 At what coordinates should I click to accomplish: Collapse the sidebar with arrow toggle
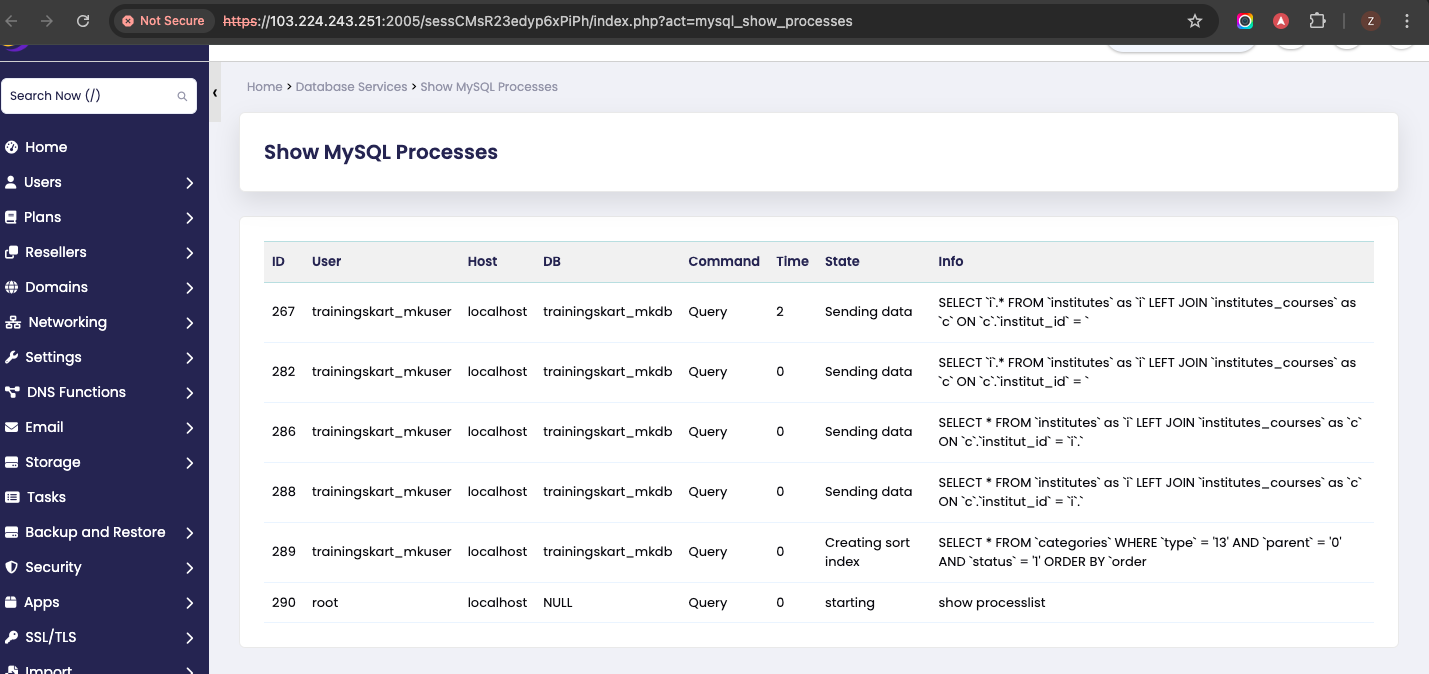[215, 93]
